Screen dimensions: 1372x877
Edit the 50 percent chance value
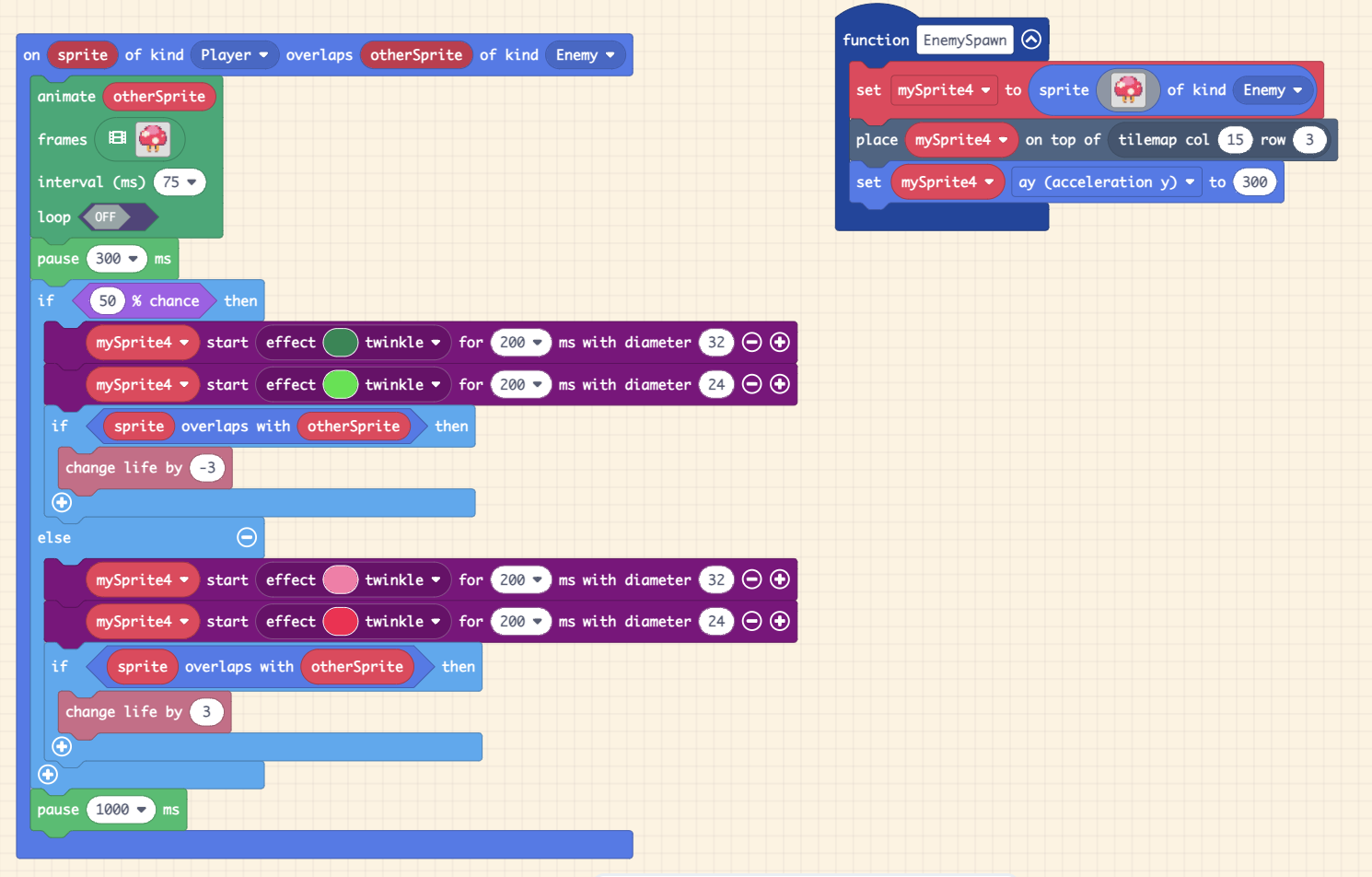pyautogui.click(x=108, y=301)
